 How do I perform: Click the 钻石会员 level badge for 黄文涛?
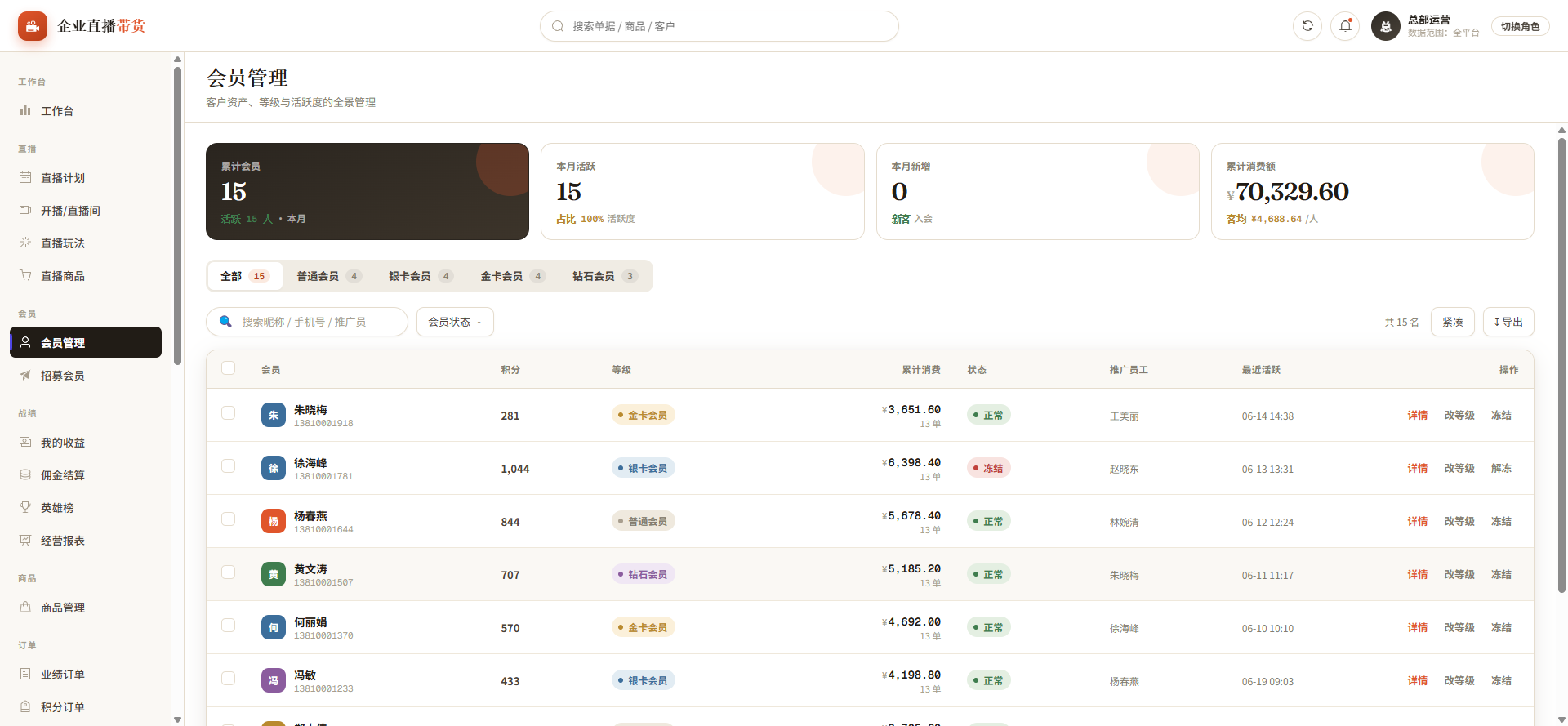point(644,574)
